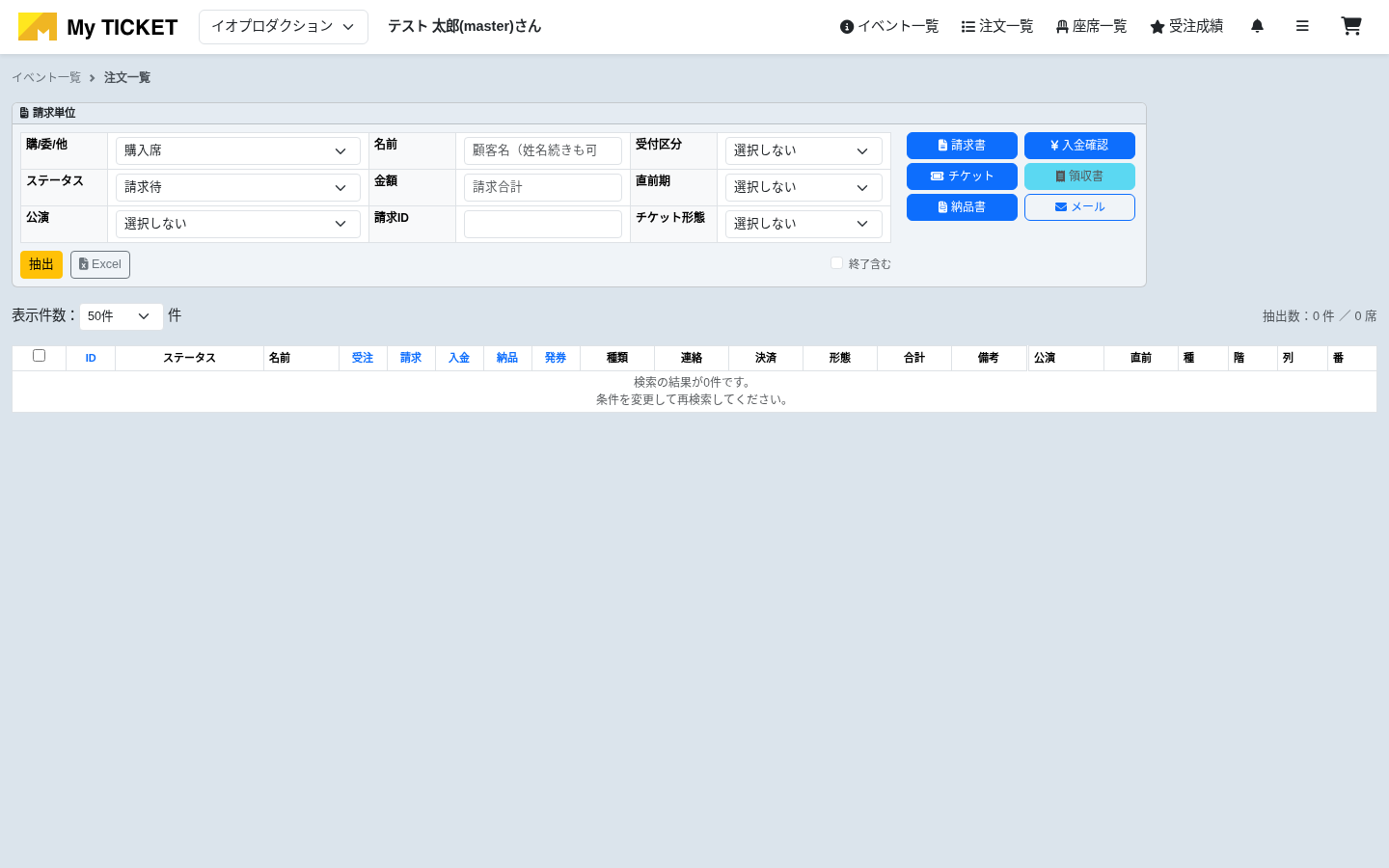This screenshot has width=1389, height=868.
Task: Focus the 請求ID input field
Action: 543,224
